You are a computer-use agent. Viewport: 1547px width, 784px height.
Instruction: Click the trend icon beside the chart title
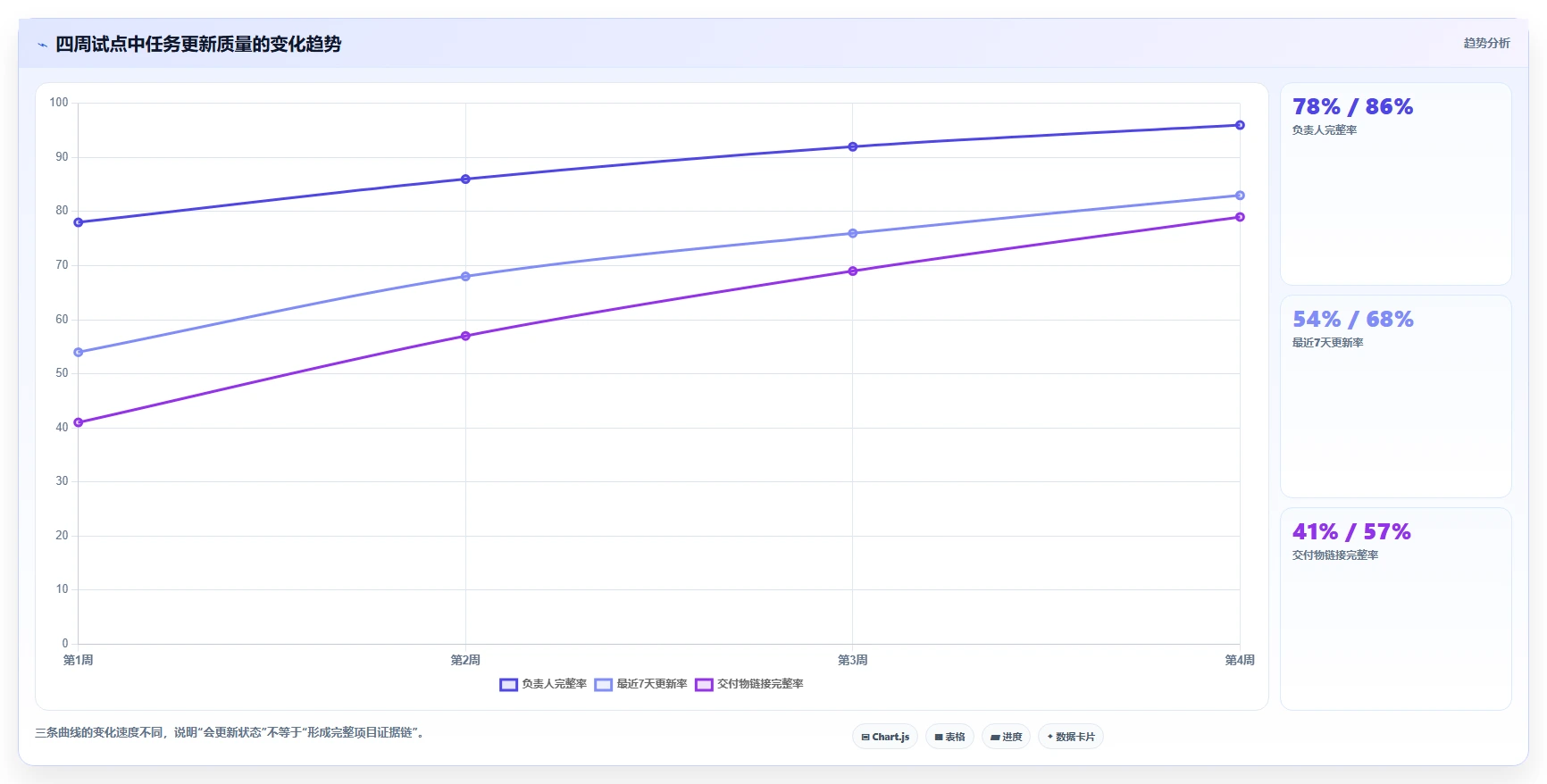(x=42, y=45)
